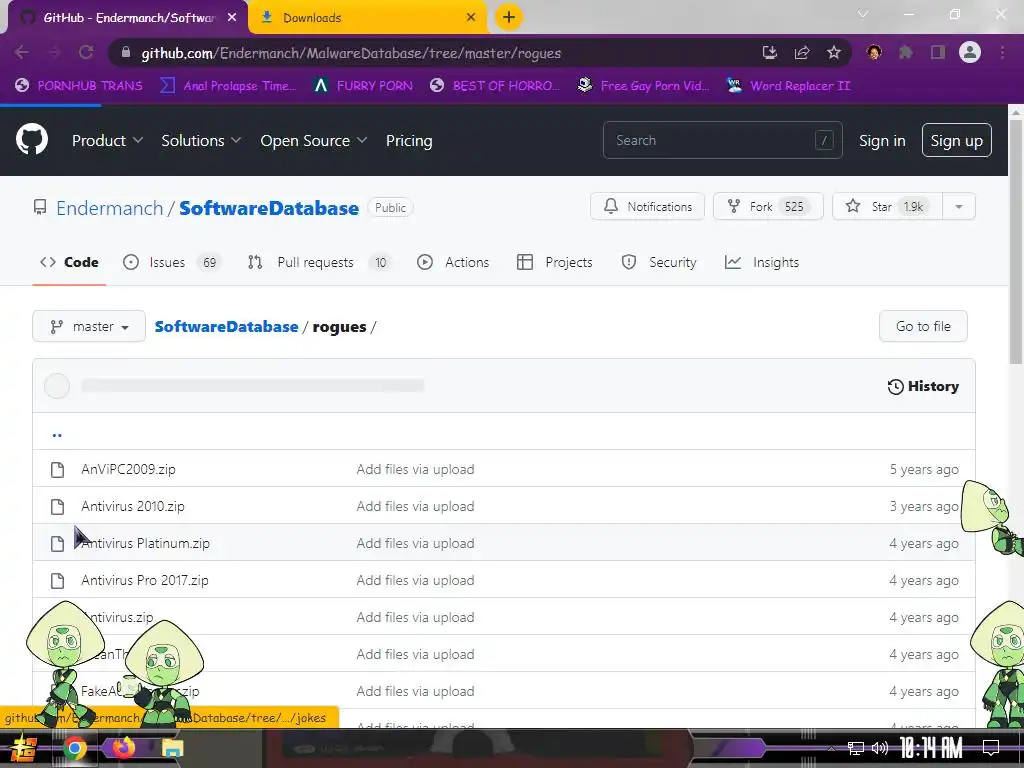This screenshot has width=1024, height=768.
Task: Open the Projects tab
Action: tap(554, 263)
